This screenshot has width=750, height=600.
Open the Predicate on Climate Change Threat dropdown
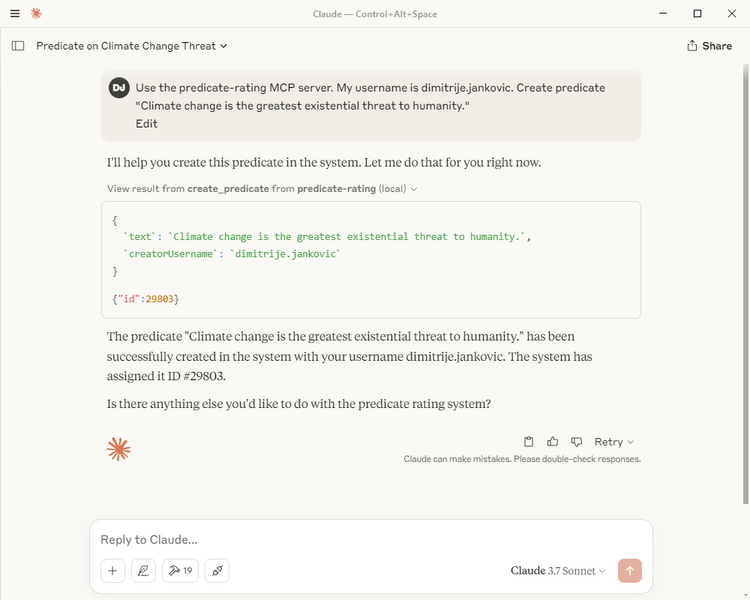point(132,46)
